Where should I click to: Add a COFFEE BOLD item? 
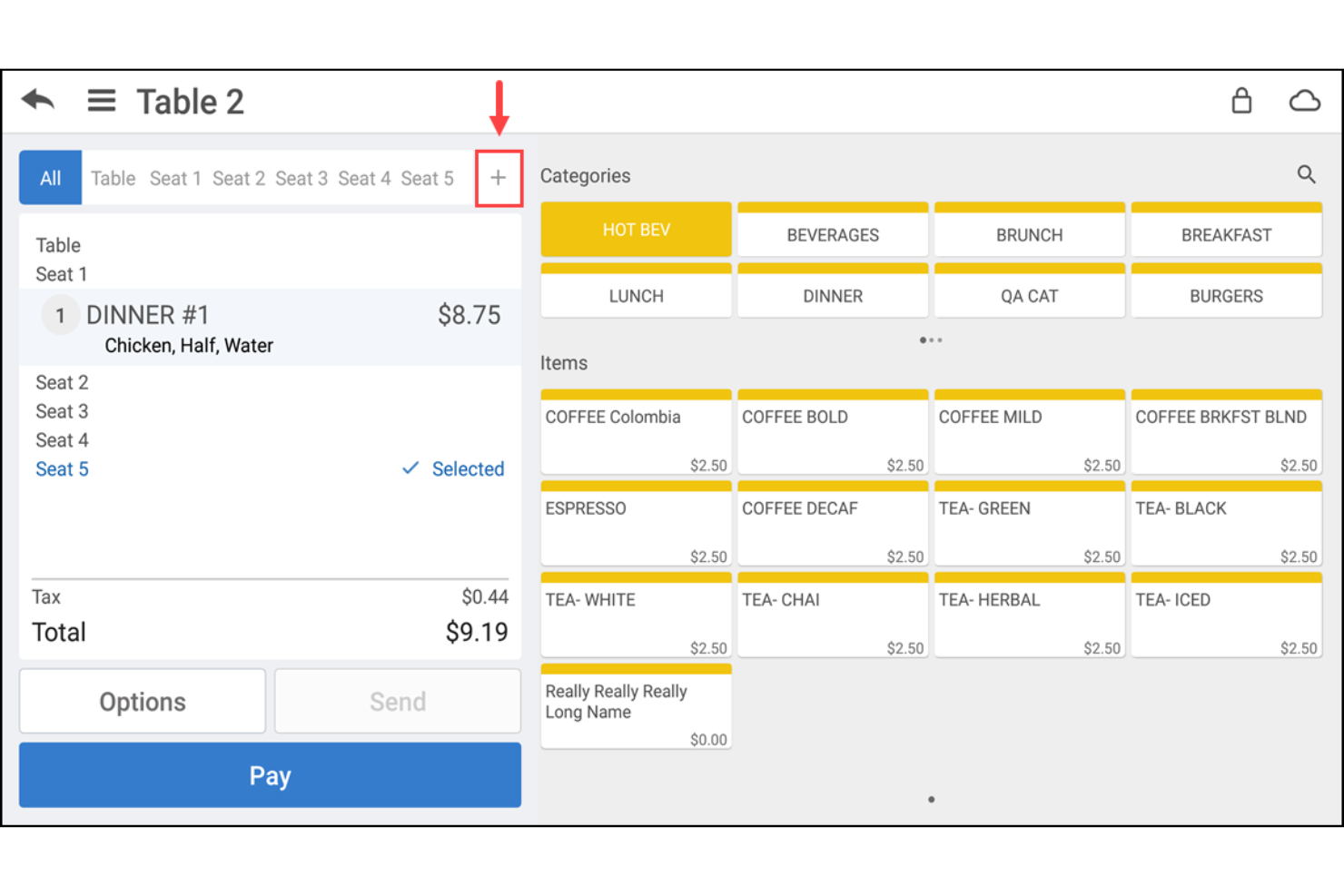tap(832, 433)
